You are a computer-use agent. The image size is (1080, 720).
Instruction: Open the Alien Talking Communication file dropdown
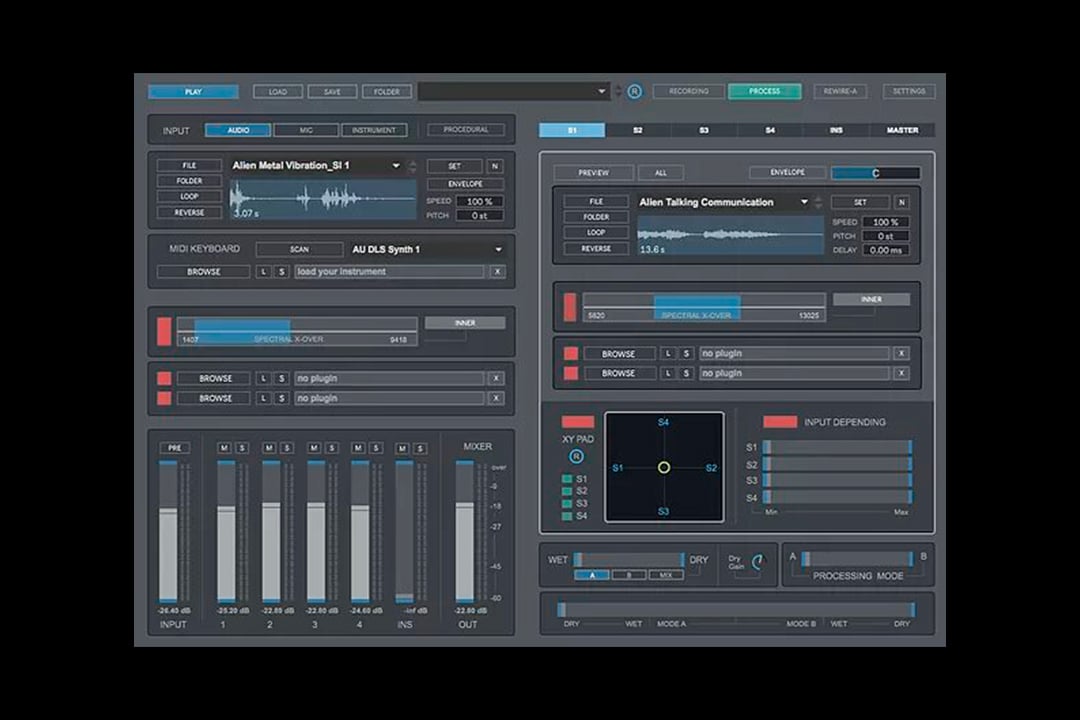(x=804, y=202)
